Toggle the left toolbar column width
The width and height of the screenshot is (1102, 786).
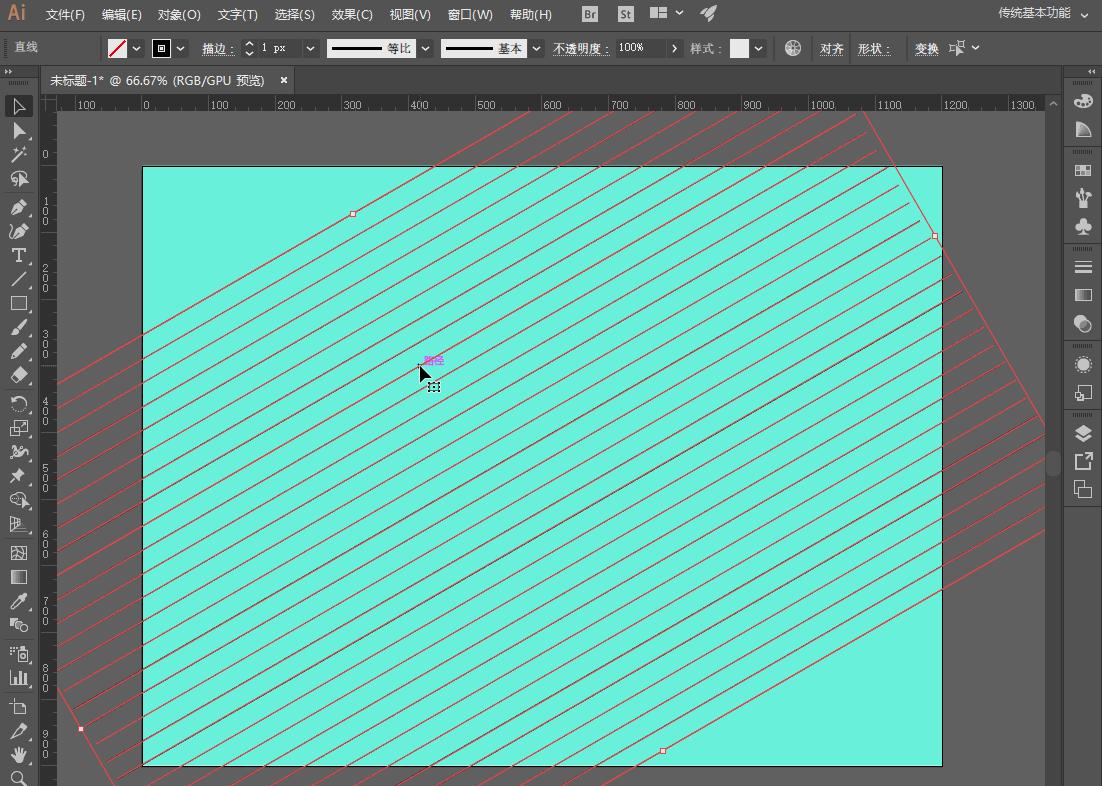8,72
